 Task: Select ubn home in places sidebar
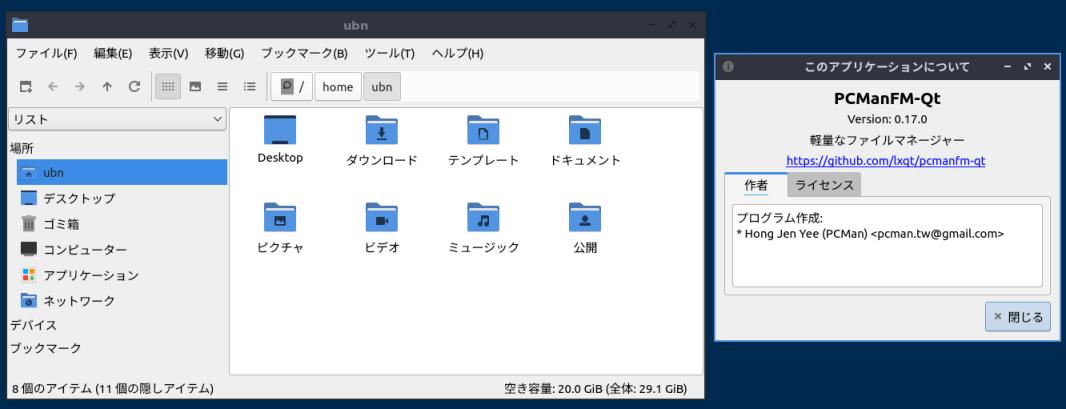click(122, 173)
